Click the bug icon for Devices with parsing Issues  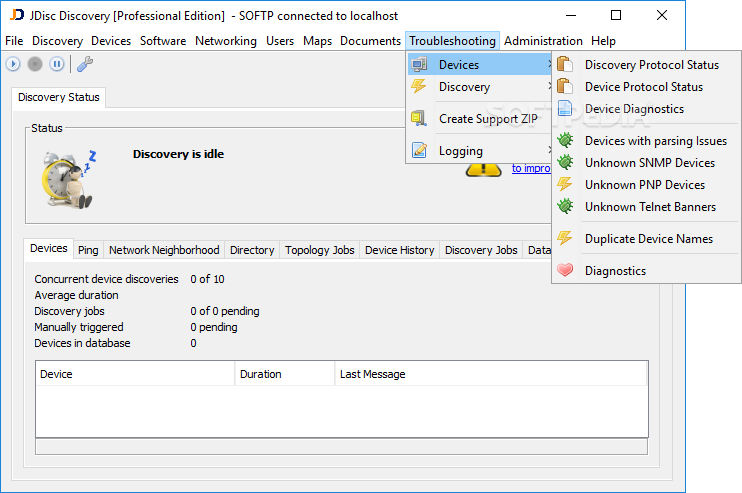pyautogui.click(x=565, y=140)
